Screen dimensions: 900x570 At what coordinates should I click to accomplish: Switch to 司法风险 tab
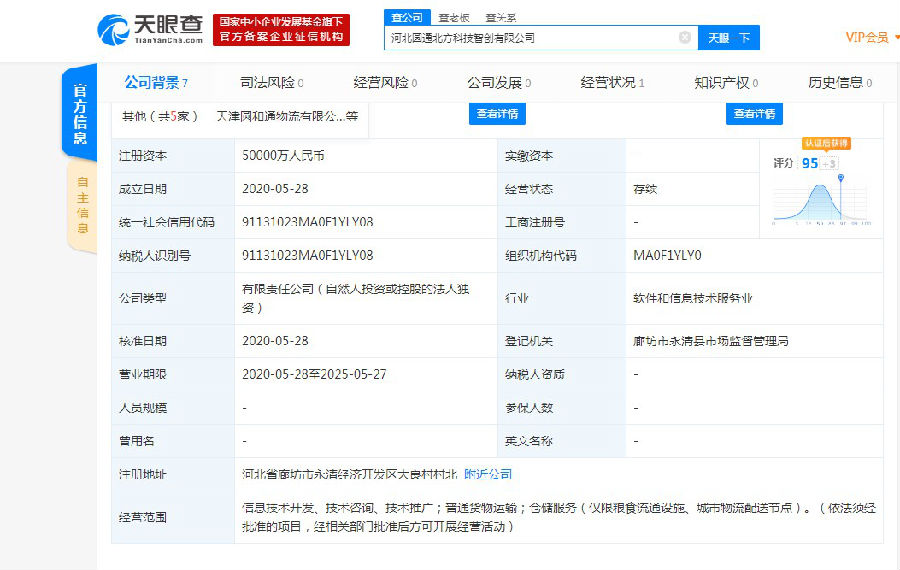pos(271,83)
